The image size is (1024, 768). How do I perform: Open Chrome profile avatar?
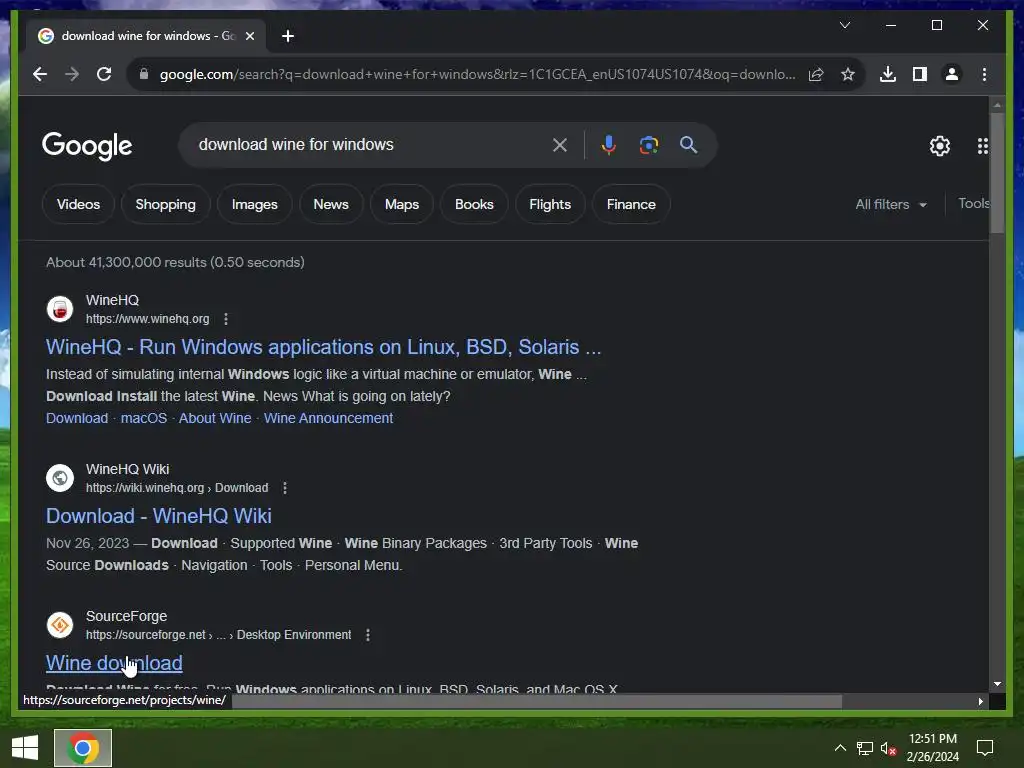tap(952, 74)
